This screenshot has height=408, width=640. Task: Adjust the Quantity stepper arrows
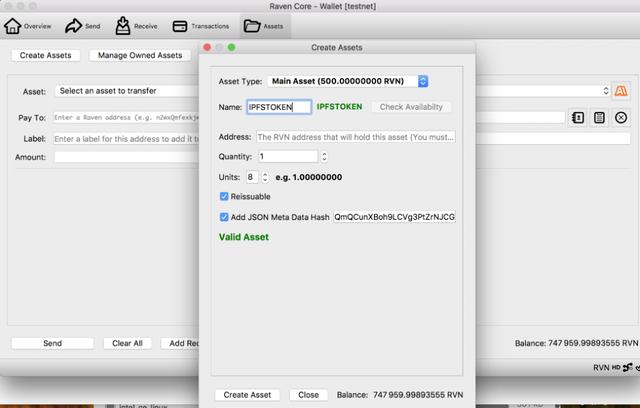324,157
